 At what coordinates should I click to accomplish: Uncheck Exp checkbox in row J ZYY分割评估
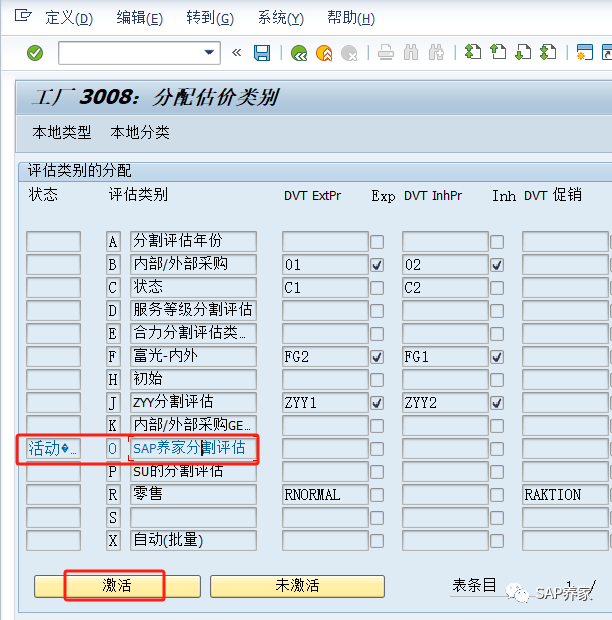(377, 403)
